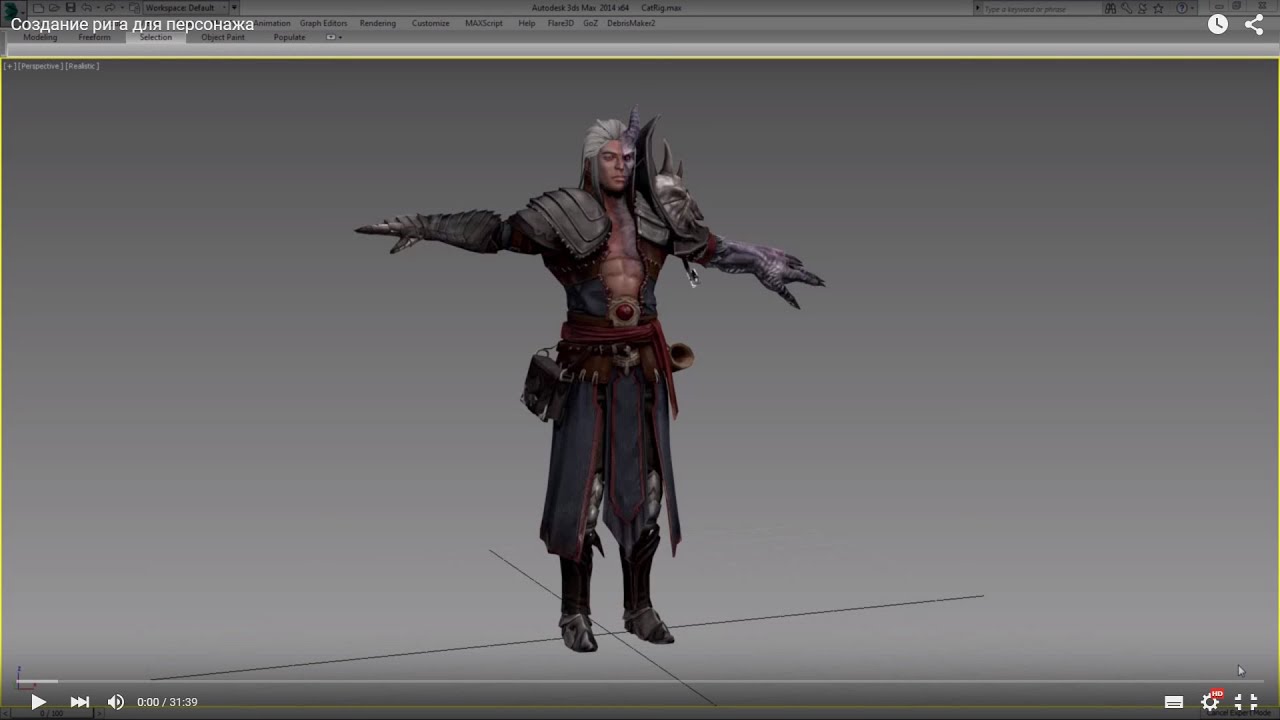Expand the quick access toolbar options arrow
This screenshot has width=1280, height=720.
pyautogui.click(x=234, y=8)
